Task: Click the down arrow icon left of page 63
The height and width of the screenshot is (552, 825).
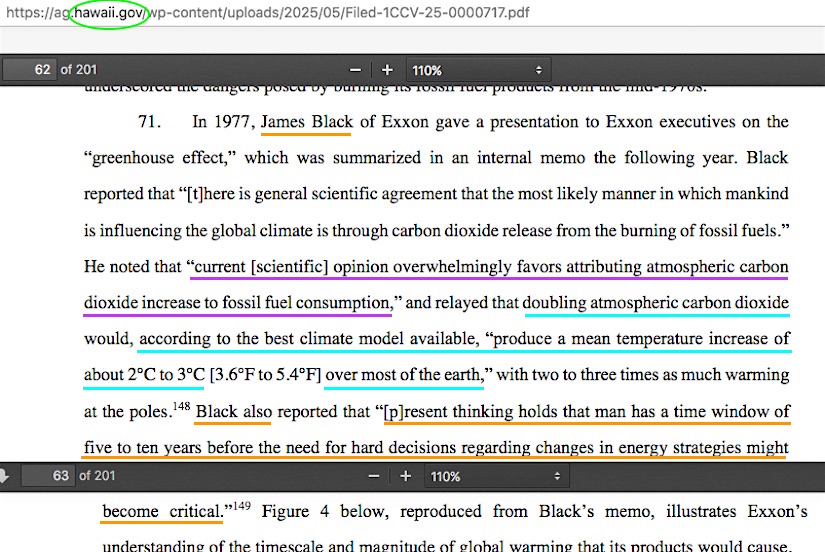Action: click(4, 476)
